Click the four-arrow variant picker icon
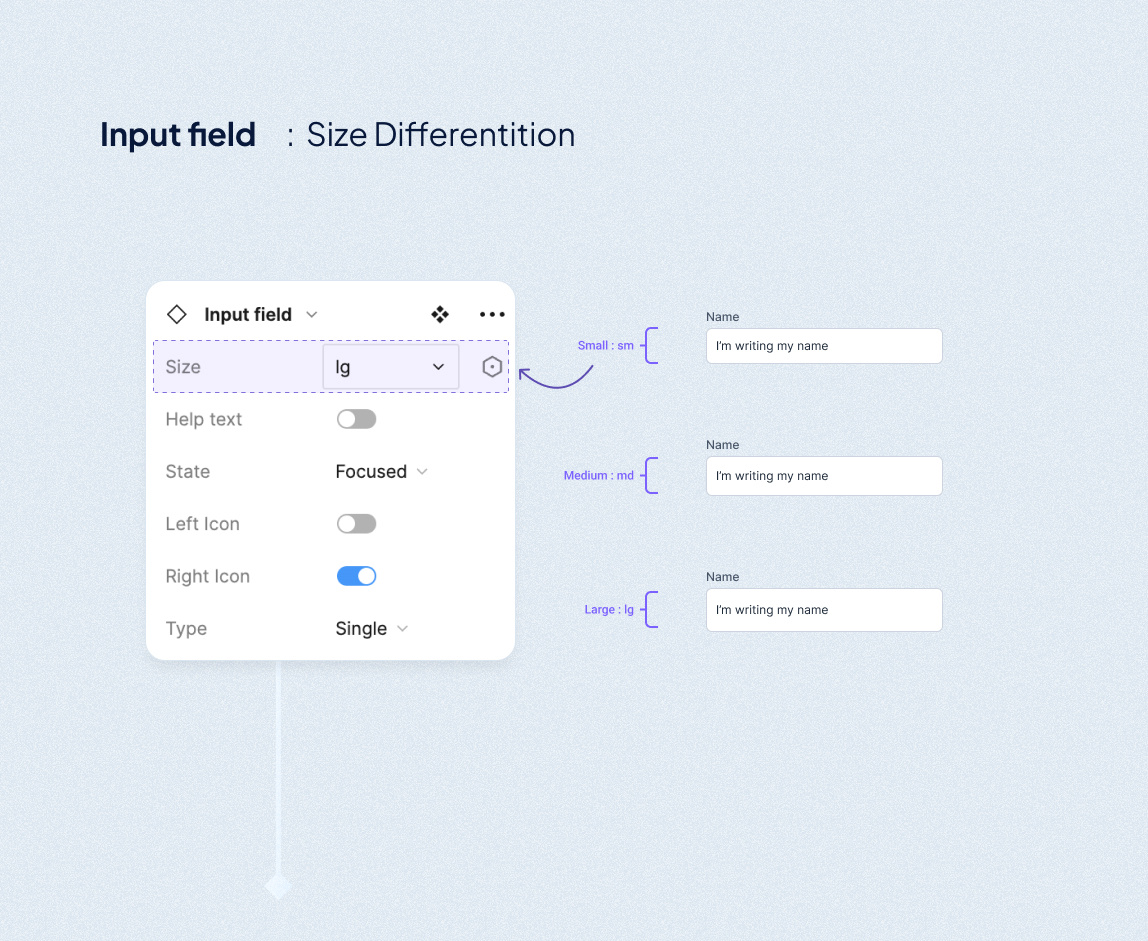 (440, 314)
